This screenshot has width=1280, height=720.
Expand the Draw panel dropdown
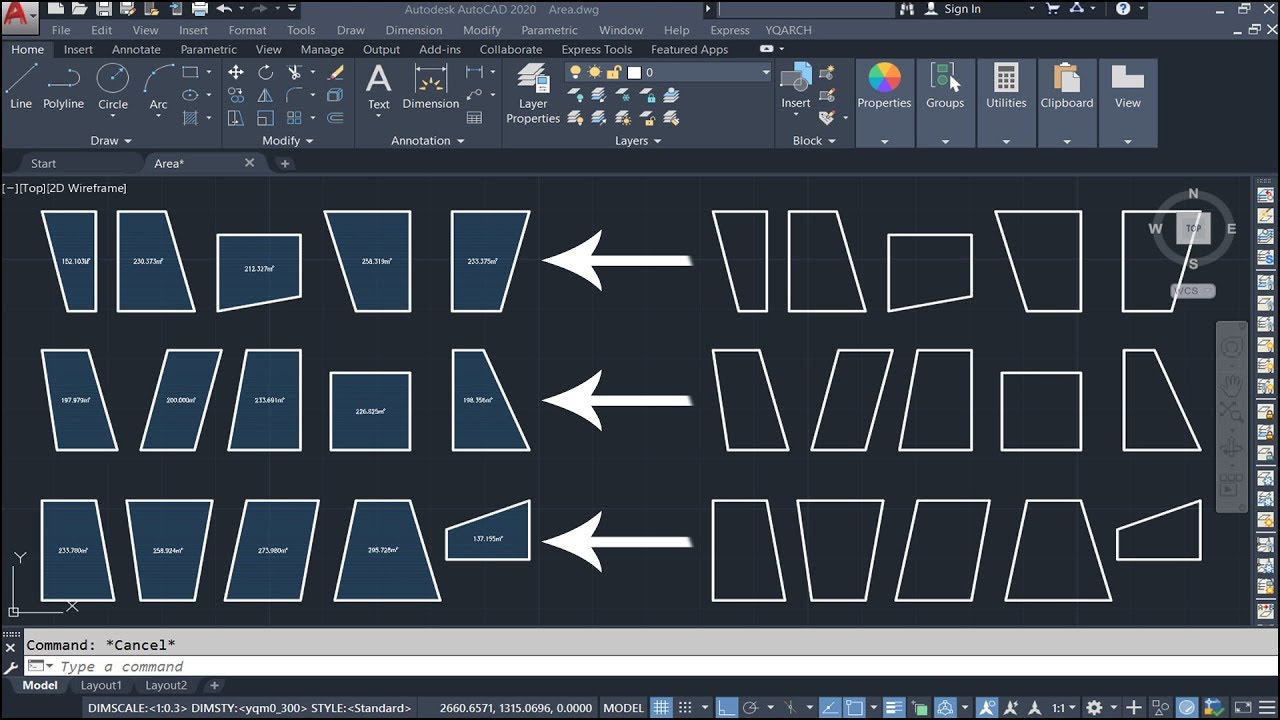tap(111, 141)
